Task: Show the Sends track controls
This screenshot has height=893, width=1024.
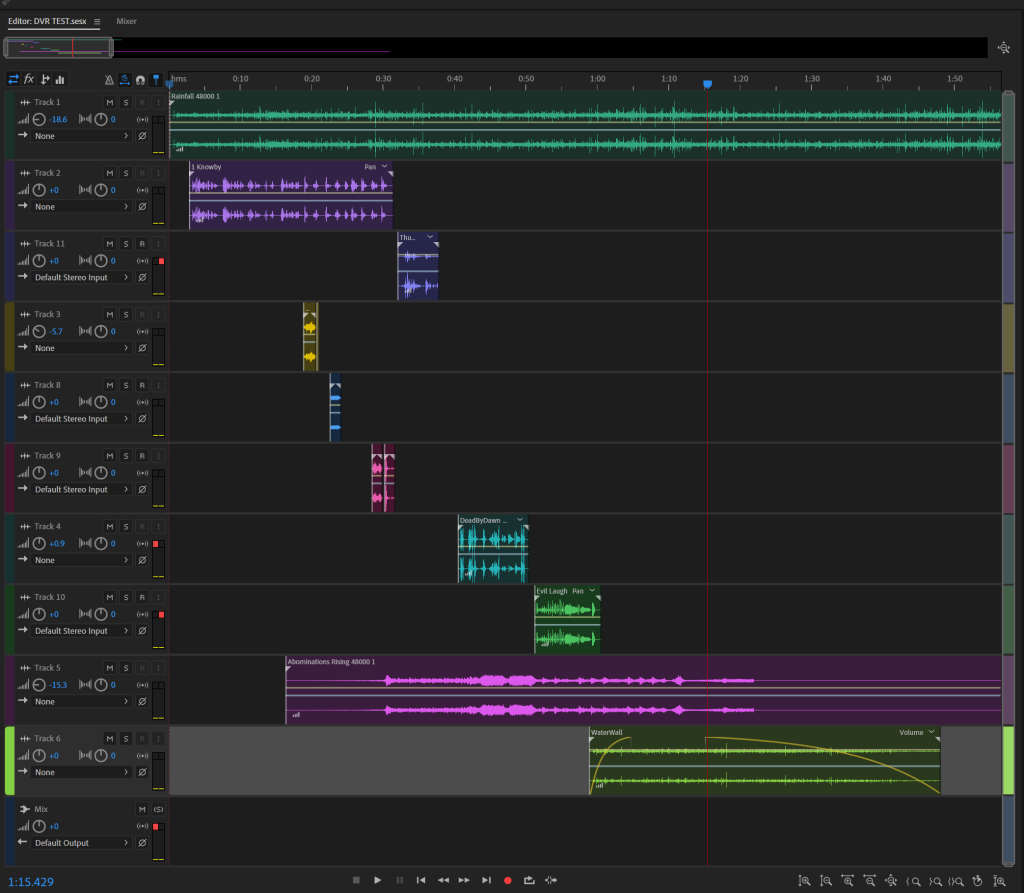Action: [45, 79]
